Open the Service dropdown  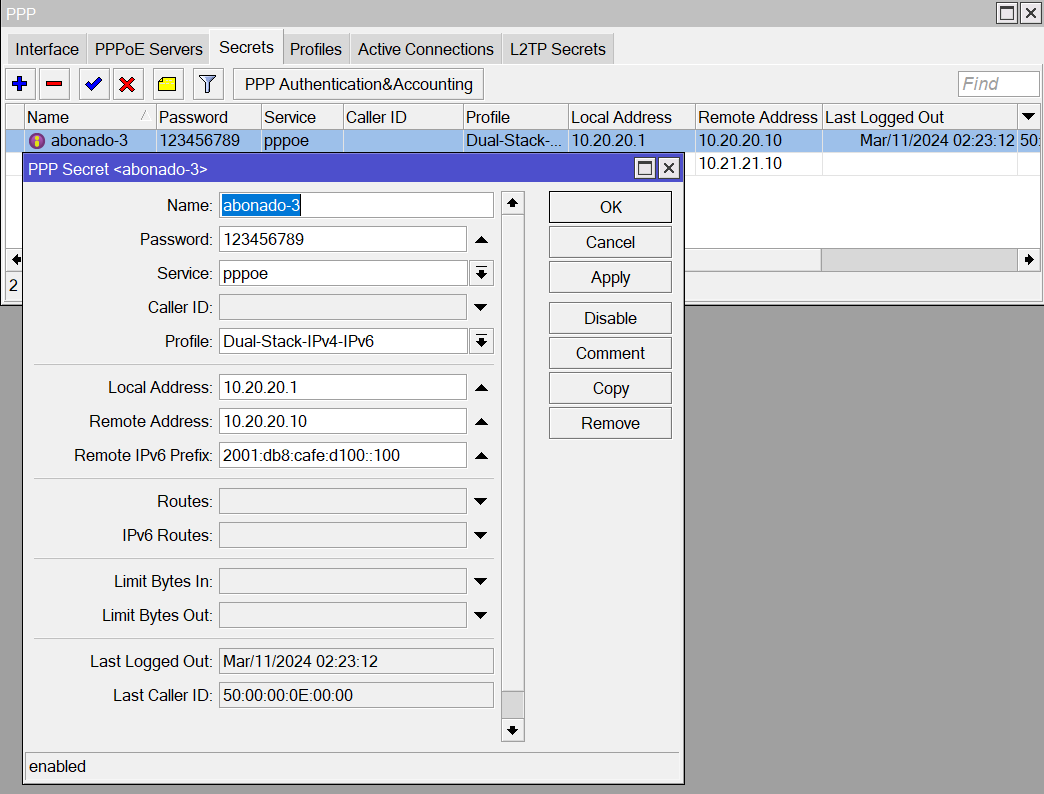click(481, 273)
